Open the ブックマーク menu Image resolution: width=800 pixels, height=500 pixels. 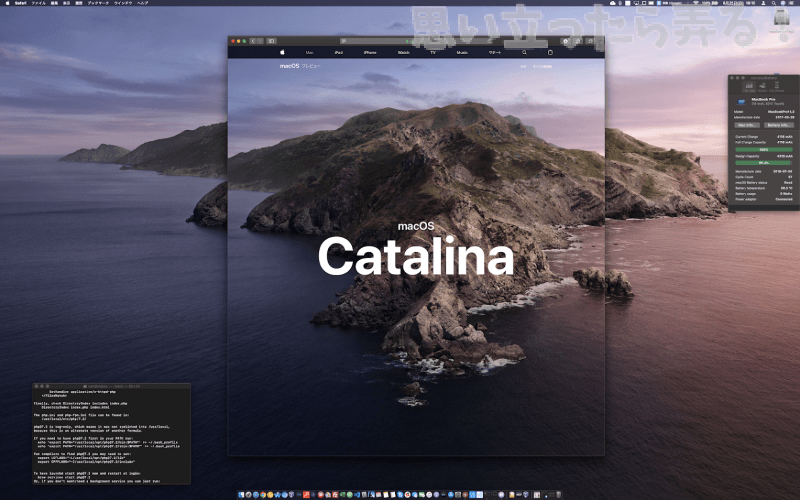tap(98, 3)
